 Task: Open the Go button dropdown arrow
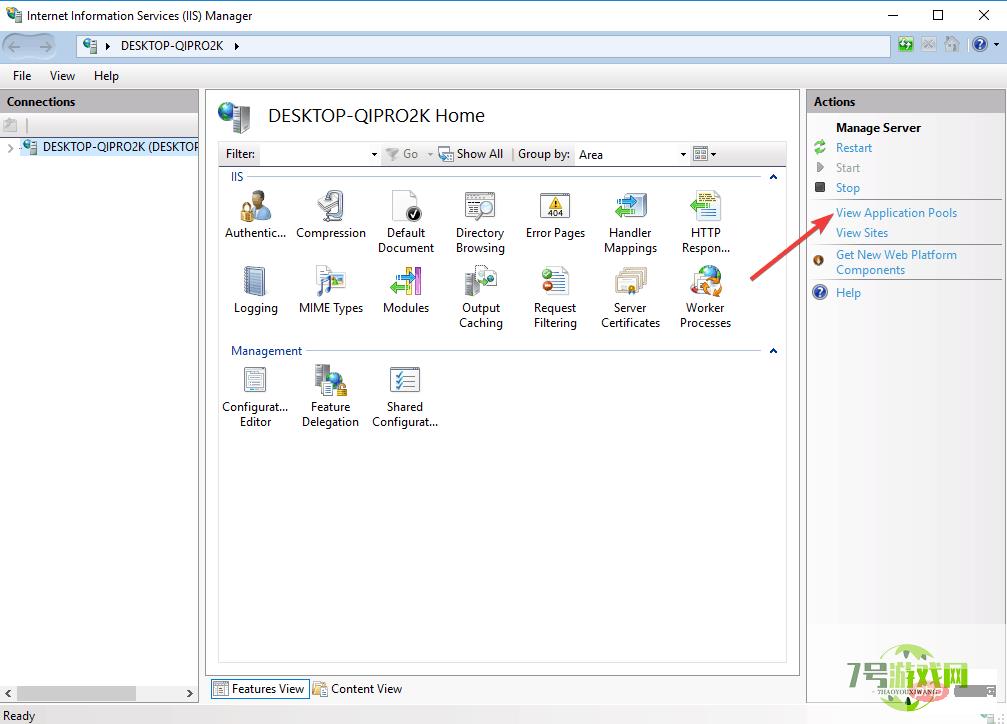click(430, 154)
